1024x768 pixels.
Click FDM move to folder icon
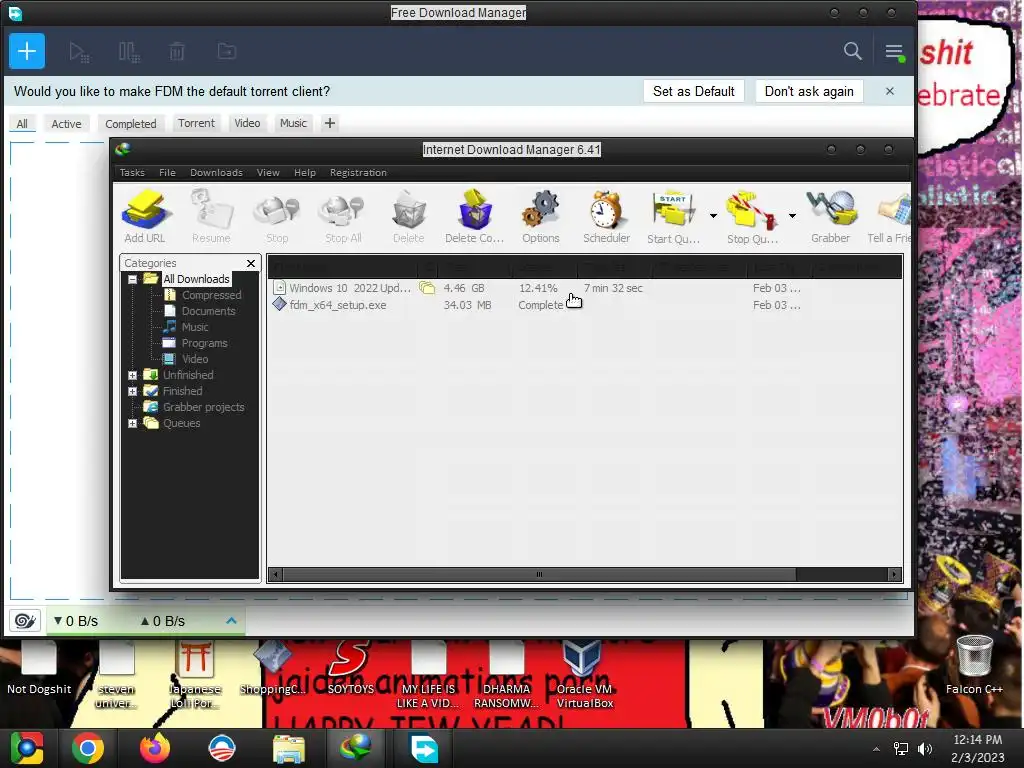click(x=227, y=51)
